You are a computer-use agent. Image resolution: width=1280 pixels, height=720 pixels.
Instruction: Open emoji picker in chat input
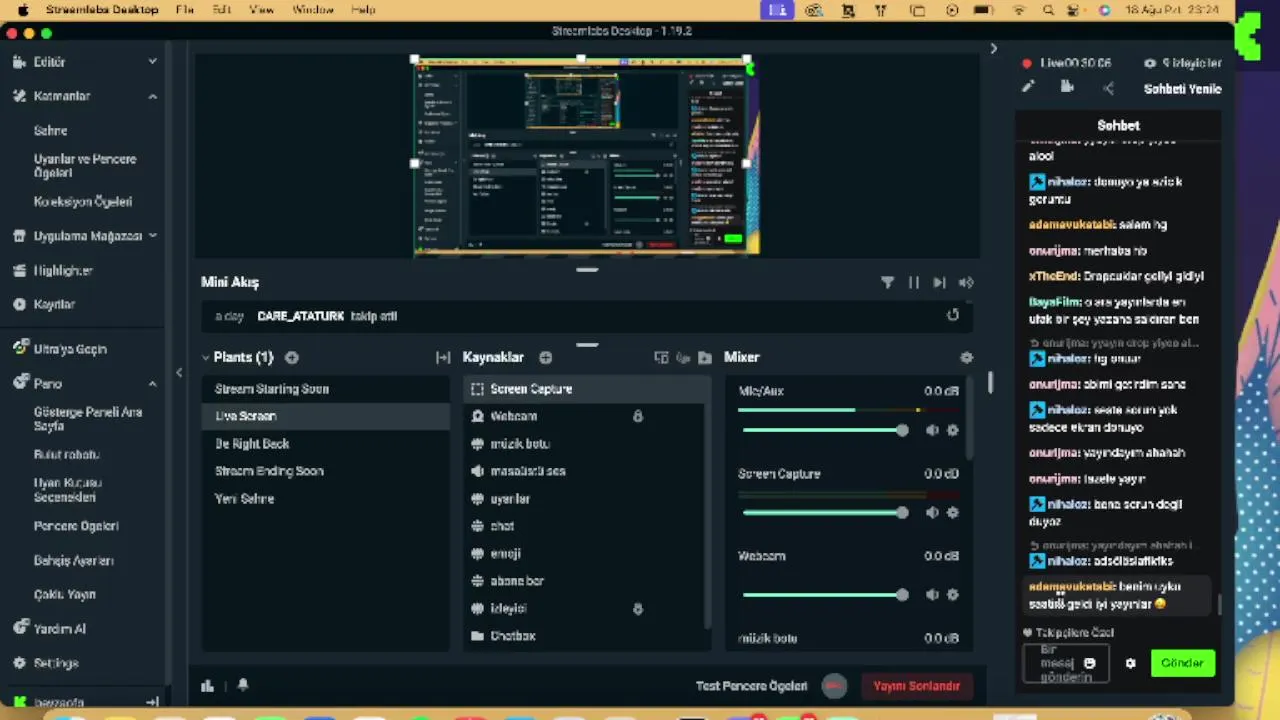pyautogui.click(x=1090, y=663)
